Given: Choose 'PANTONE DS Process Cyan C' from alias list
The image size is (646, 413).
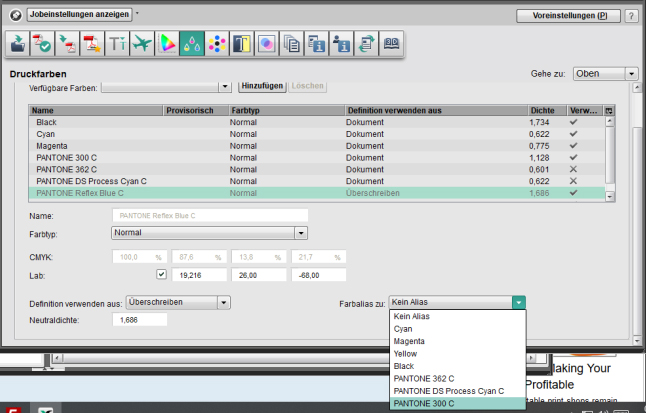Looking at the screenshot, I should click(x=458, y=391).
